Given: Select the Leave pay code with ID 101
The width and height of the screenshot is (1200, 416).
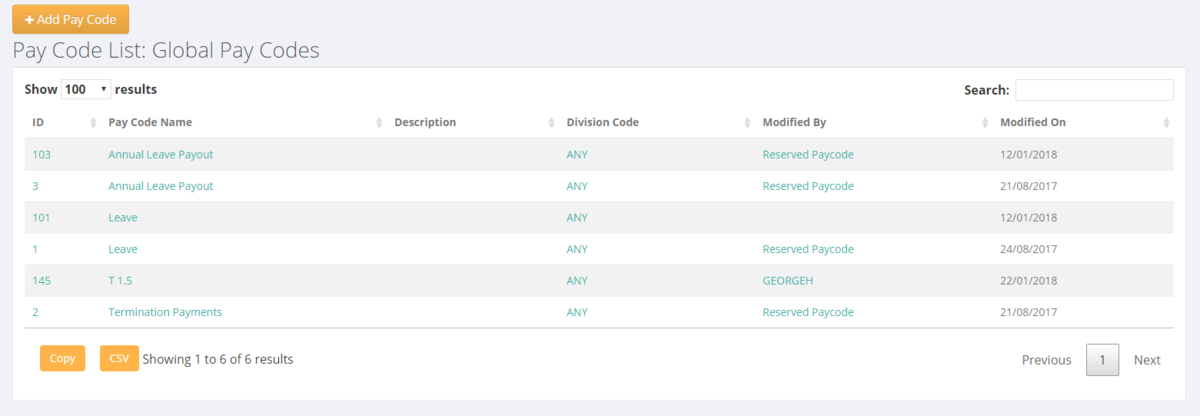Looking at the screenshot, I should tap(122, 218).
